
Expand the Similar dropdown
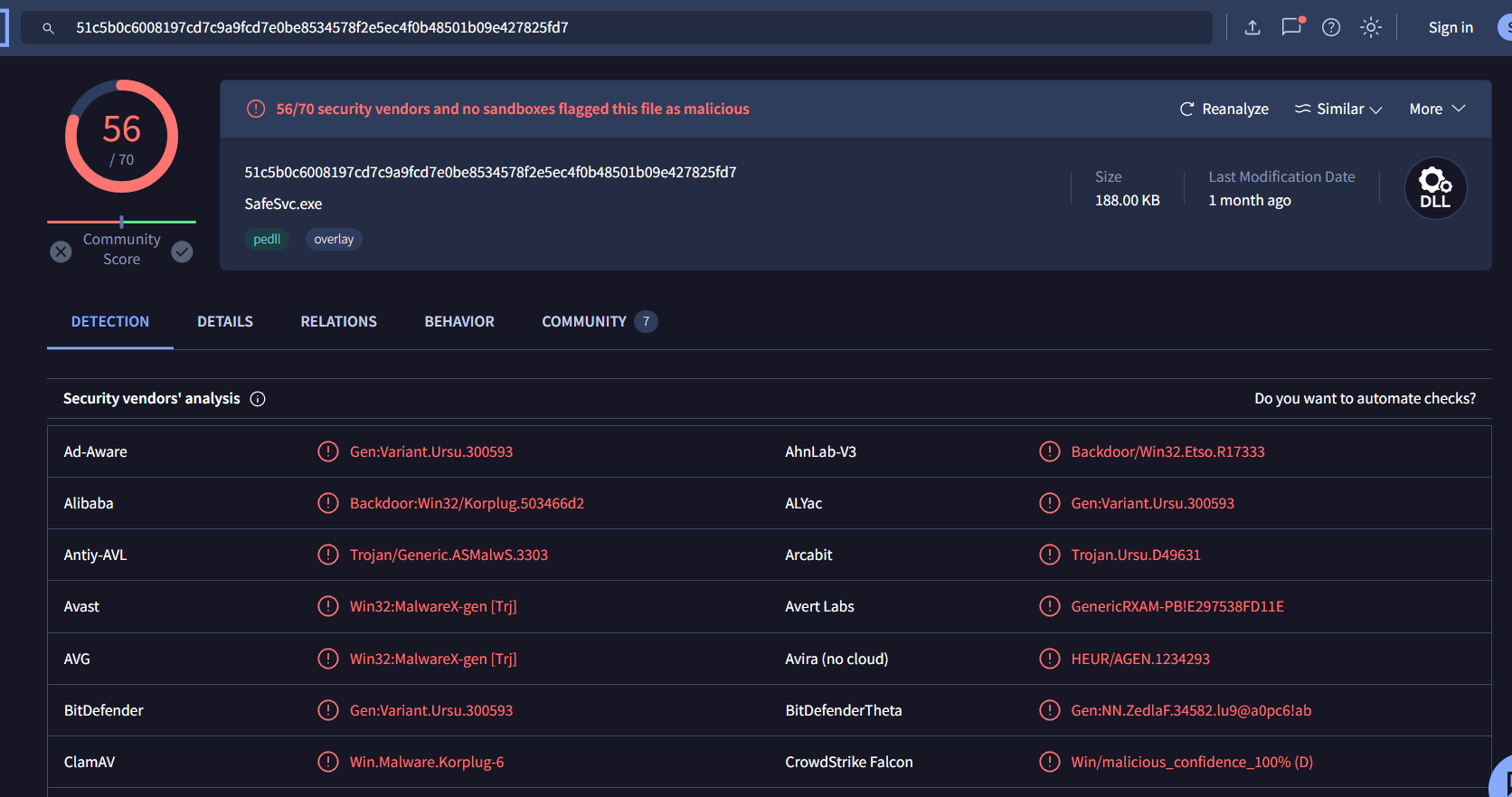1338,109
